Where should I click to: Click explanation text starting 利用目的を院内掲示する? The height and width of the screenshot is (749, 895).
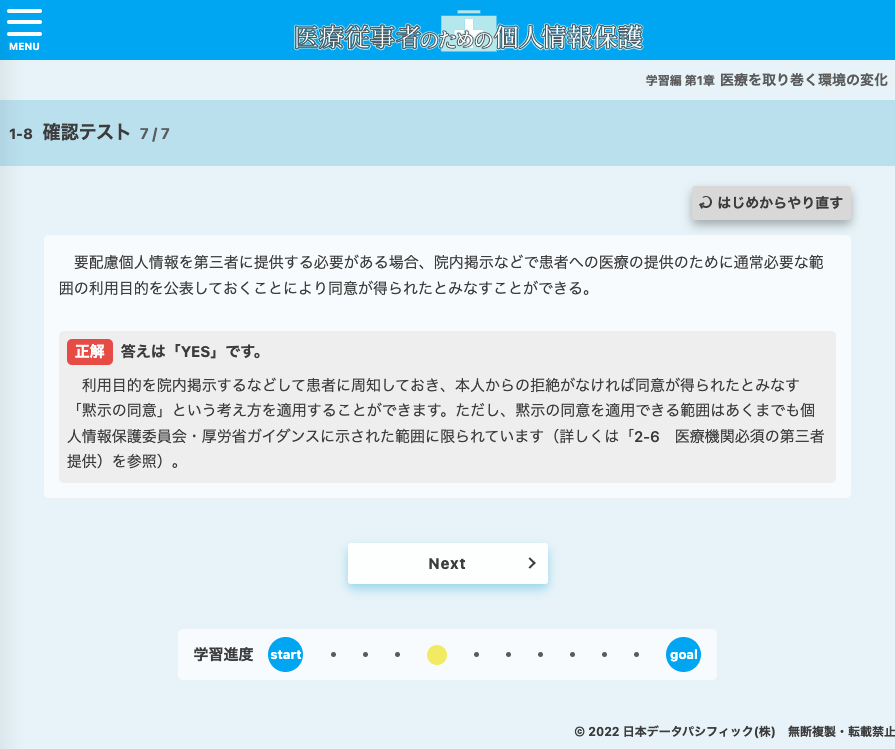446,423
